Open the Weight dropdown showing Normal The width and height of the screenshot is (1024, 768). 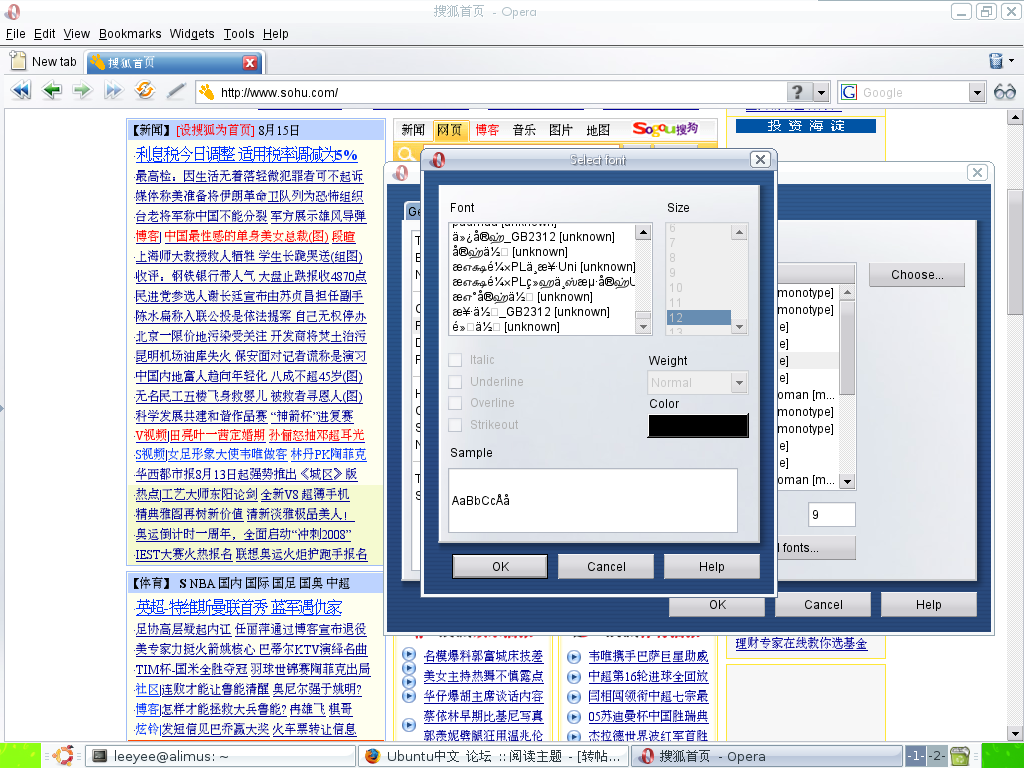697,383
